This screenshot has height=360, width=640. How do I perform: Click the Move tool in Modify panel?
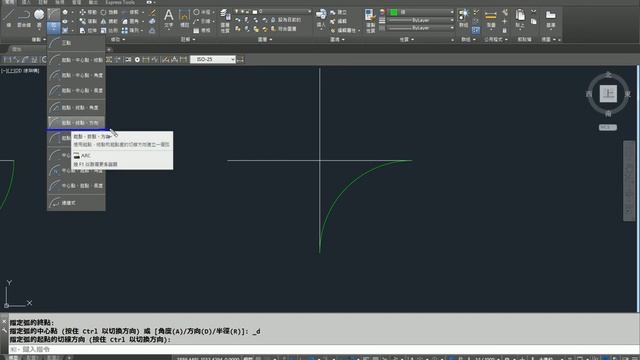coord(88,12)
